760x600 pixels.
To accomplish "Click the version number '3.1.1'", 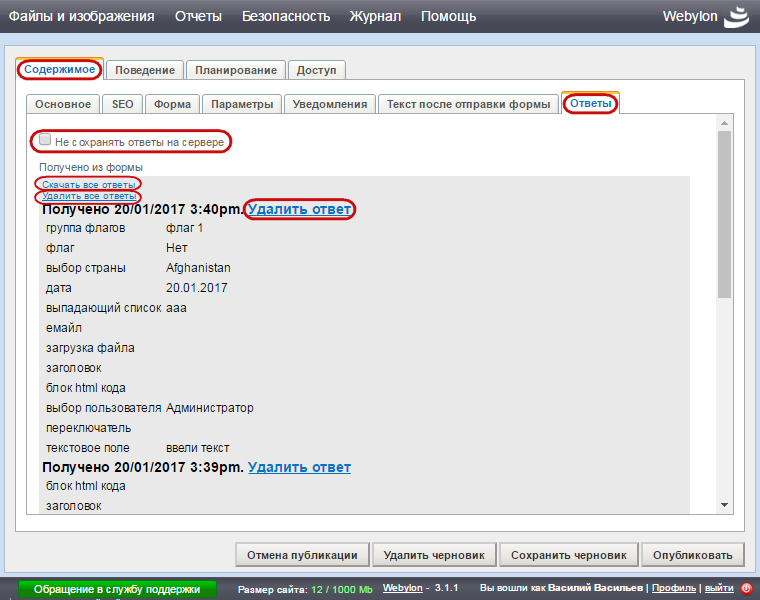I will [446, 588].
